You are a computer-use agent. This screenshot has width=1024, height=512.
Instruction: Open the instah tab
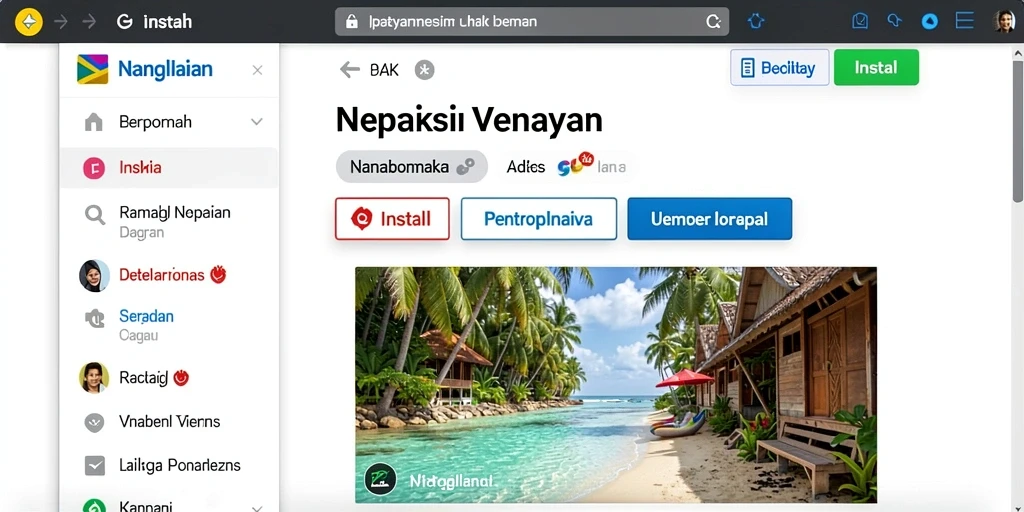tap(167, 22)
